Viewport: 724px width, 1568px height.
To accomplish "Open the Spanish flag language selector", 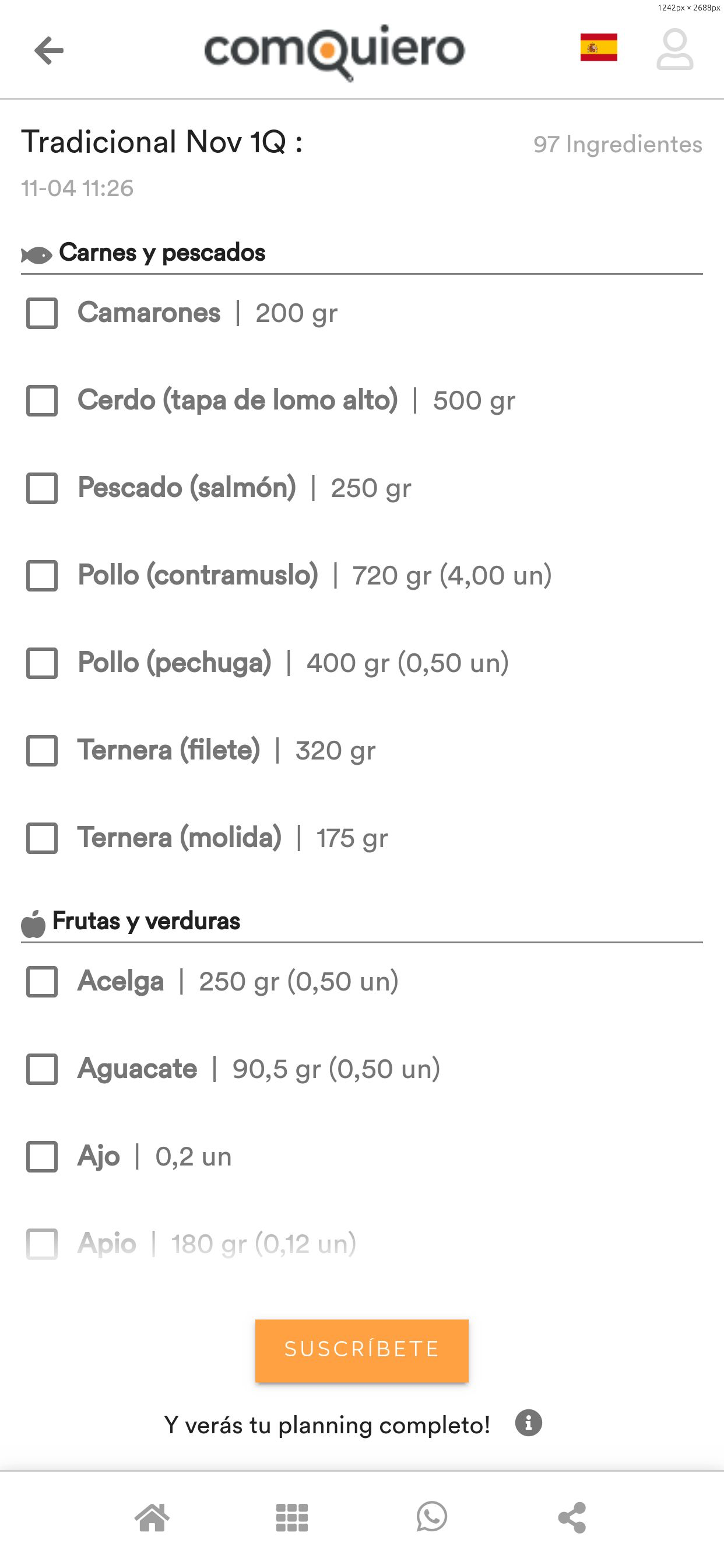I will [x=598, y=47].
